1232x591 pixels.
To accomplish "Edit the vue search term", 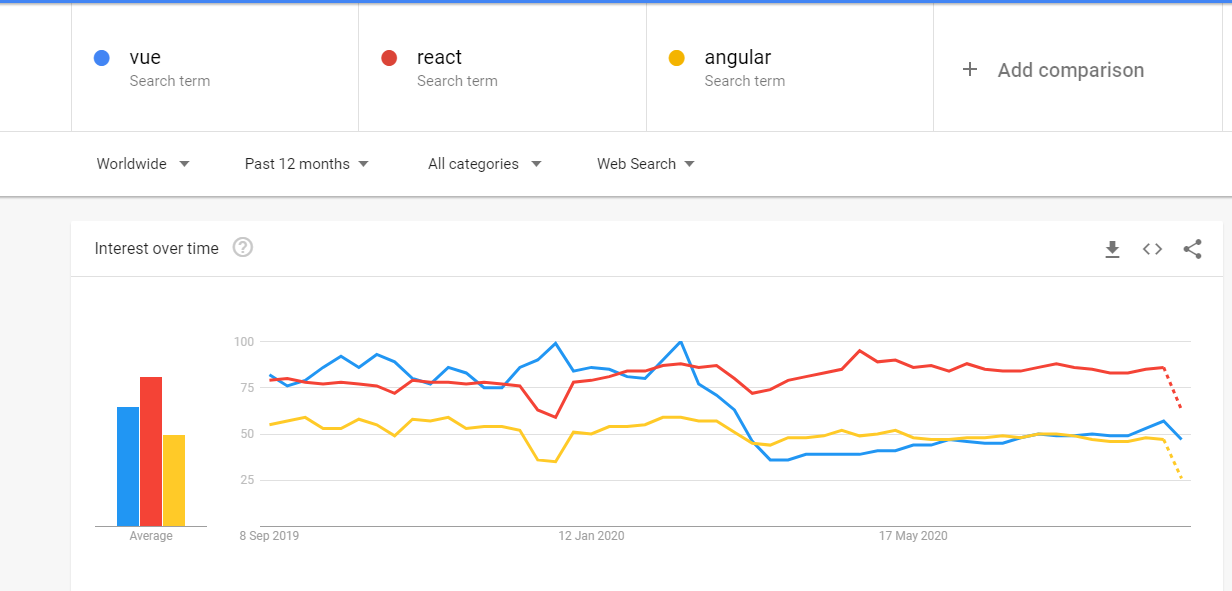I will click(x=215, y=68).
